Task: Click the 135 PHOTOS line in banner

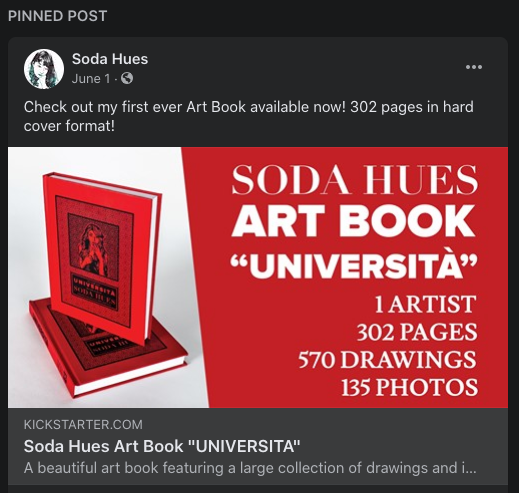Action: [409, 387]
